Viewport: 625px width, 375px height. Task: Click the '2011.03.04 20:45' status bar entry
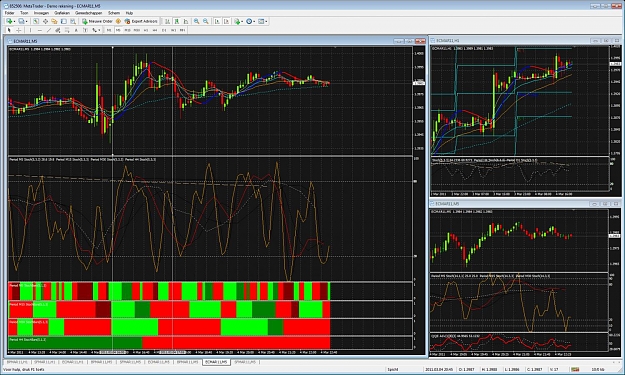[438, 369]
